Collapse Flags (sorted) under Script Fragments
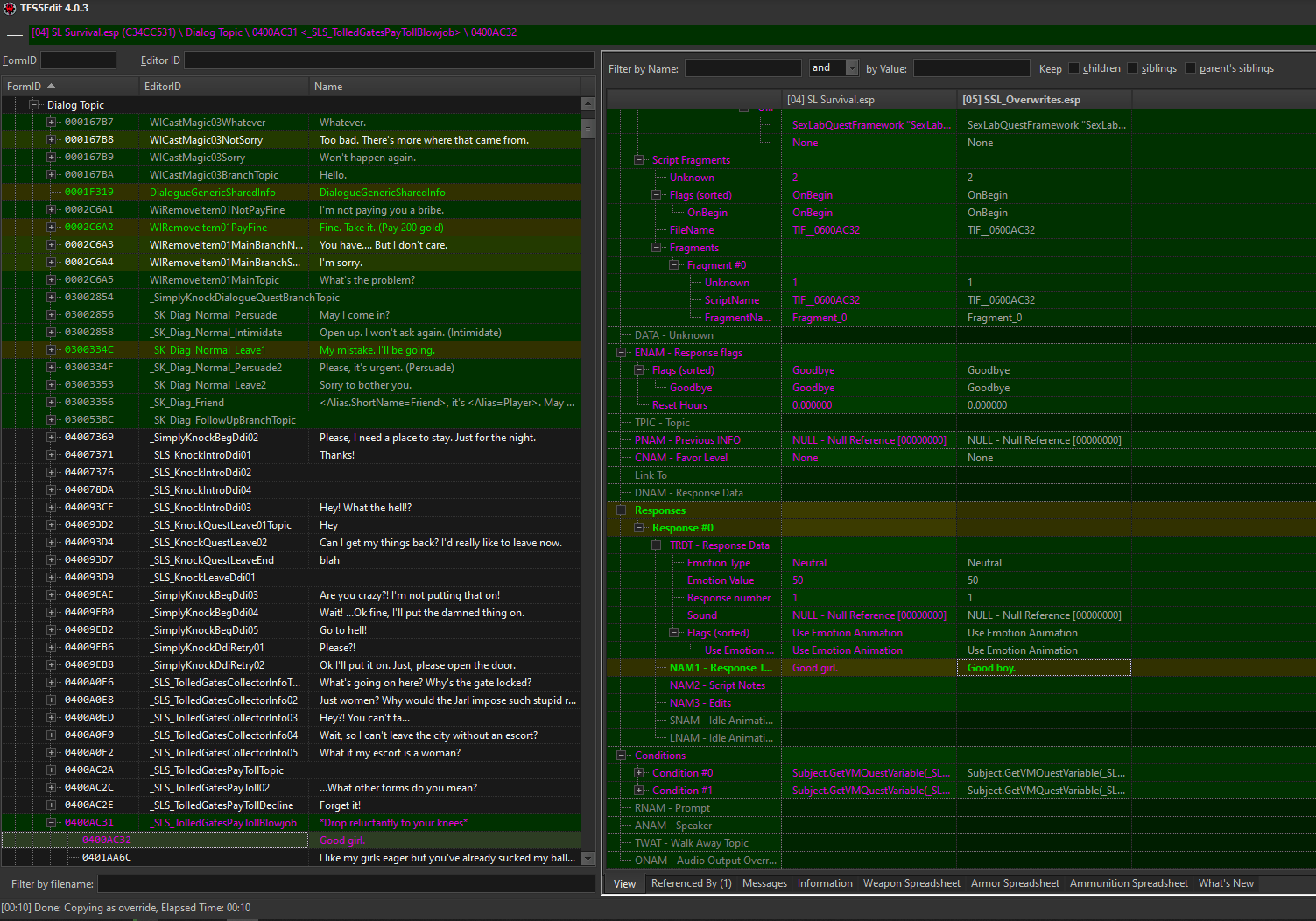 (x=656, y=195)
